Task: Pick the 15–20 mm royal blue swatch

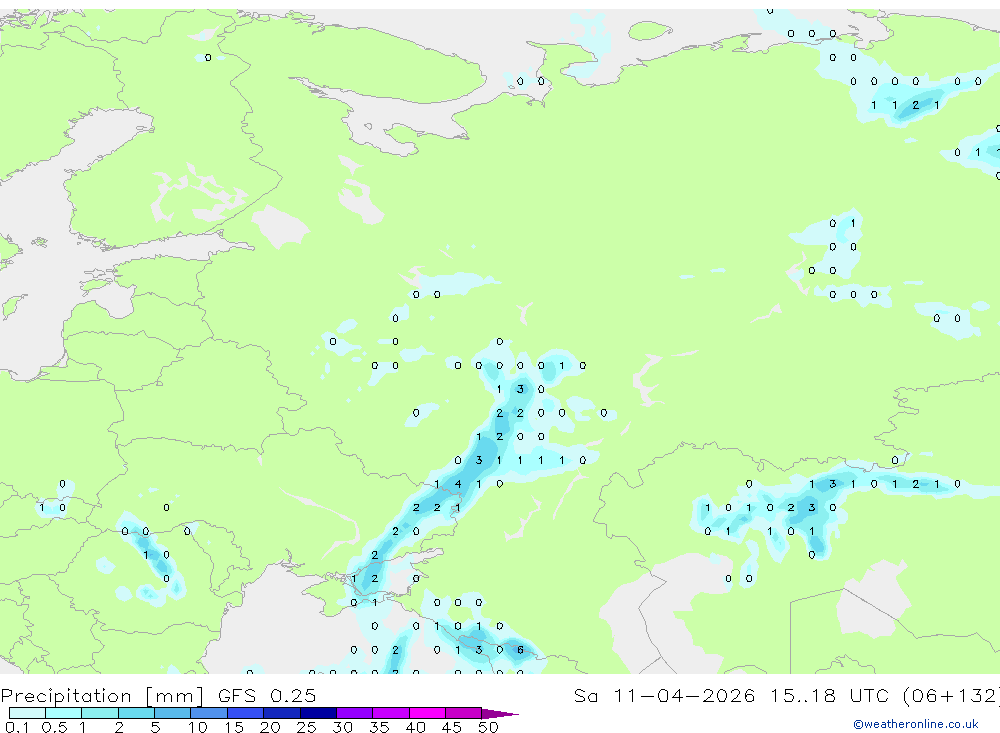Action: (246, 713)
